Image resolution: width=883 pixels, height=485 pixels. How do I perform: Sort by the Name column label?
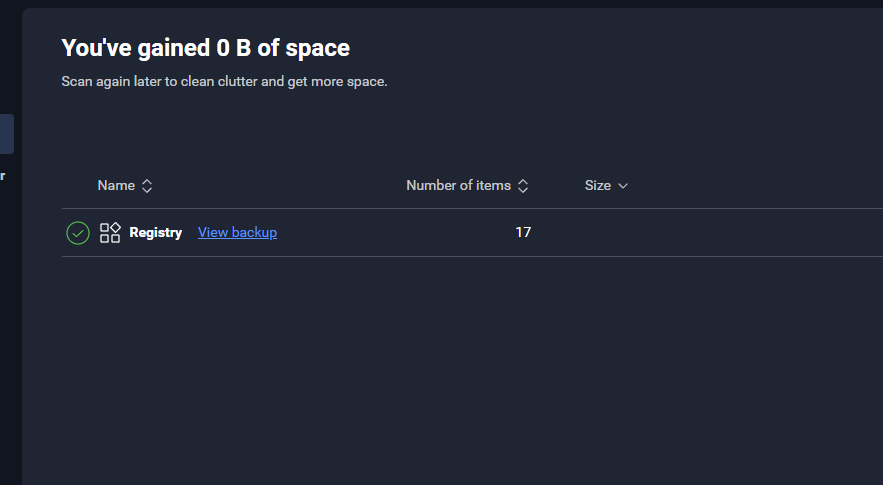pyautogui.click(x=116, y=185)
